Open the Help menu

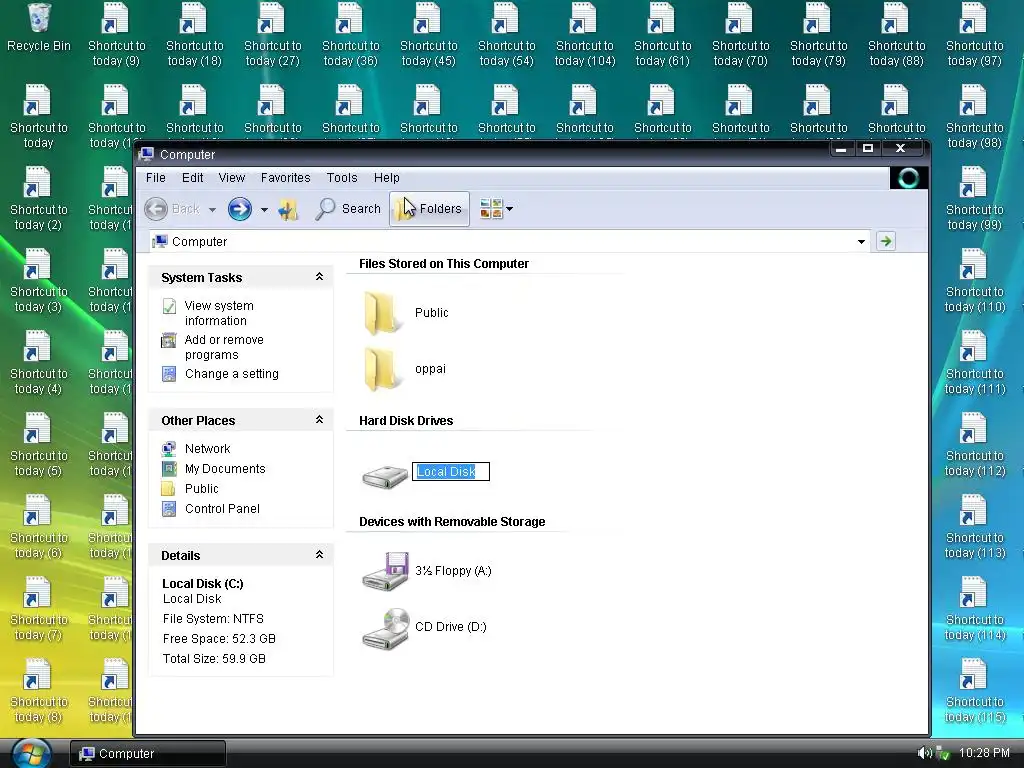click(x=387, y=178)
